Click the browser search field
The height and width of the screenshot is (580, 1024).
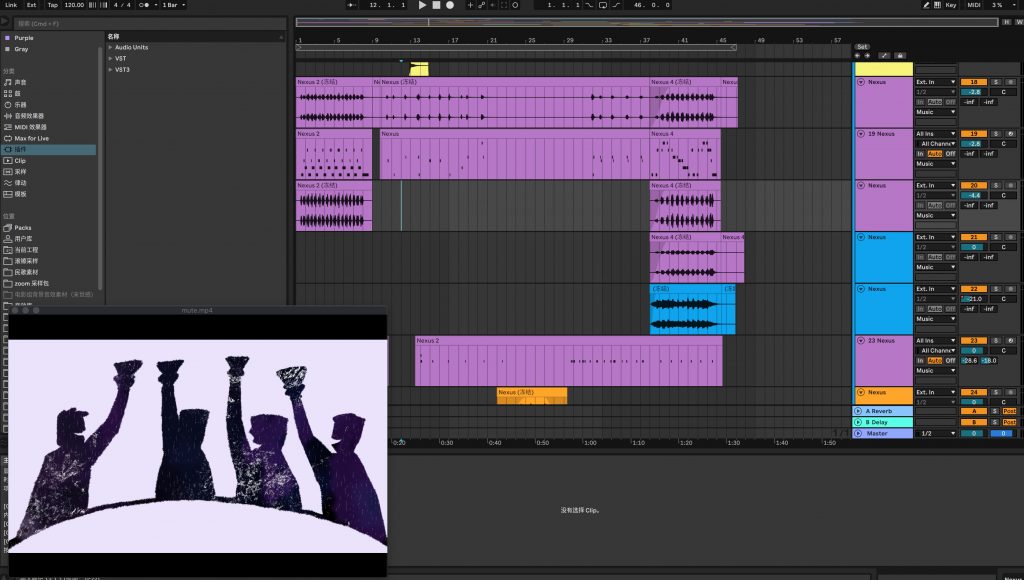[x=50, y=21]
